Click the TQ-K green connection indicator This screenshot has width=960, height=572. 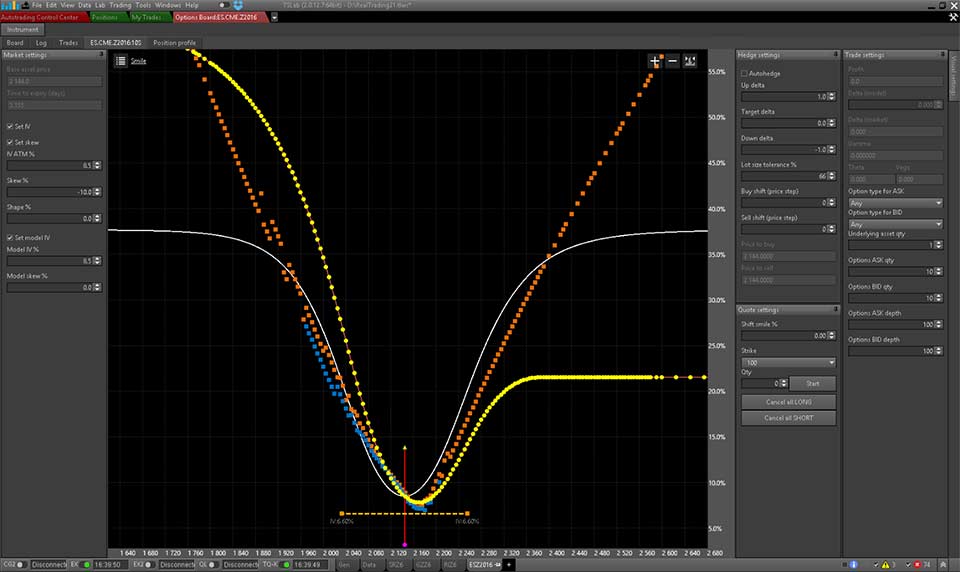pos(286,564)
